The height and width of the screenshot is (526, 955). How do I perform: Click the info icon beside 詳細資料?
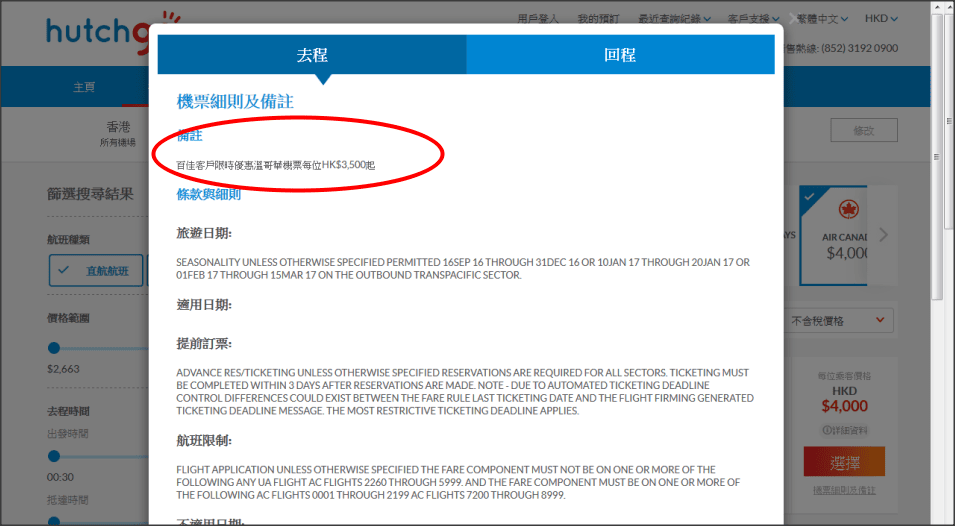pos(826,430)
